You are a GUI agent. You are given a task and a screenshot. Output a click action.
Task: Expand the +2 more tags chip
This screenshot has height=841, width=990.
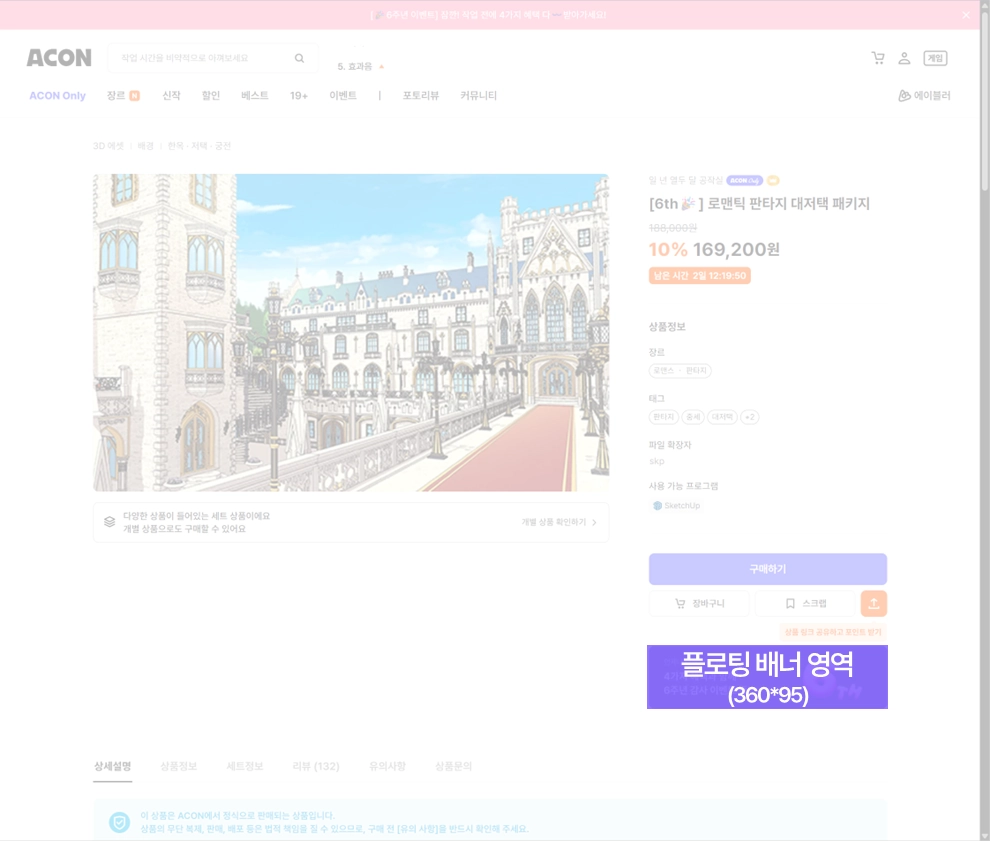pyautogui.click(x=749, y=417)
